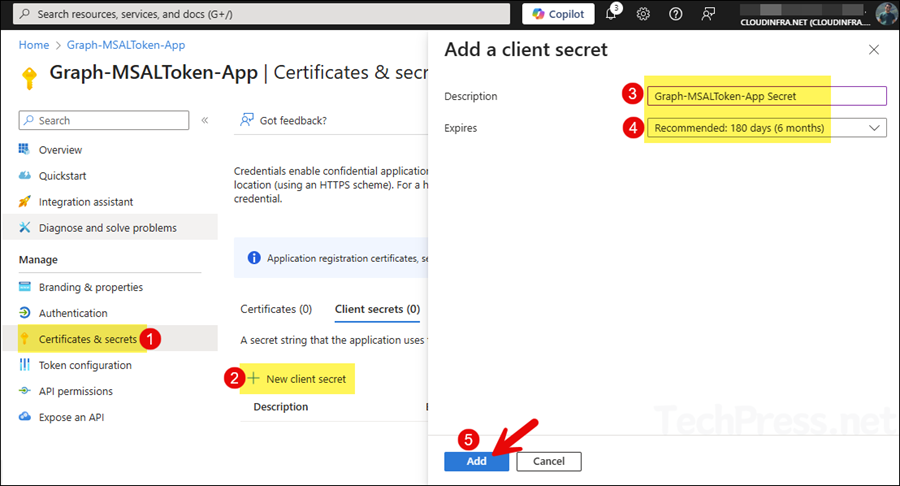Open the notifications bell icon
The width and height of the screenshot is (900, 486).
(612, 14)
